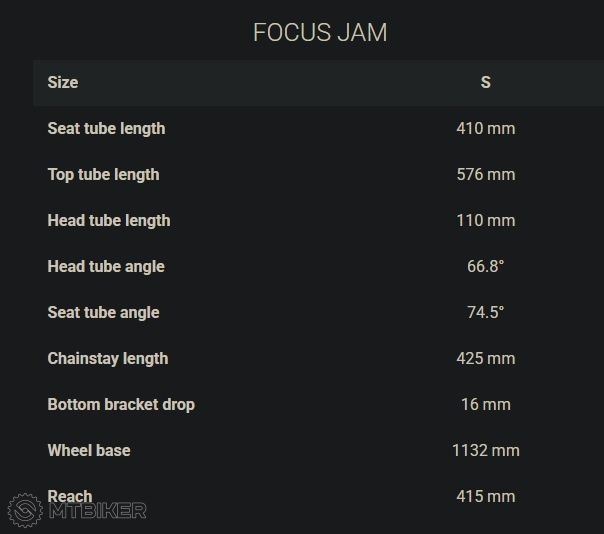Image resolution: width=604 pixels, height=534 pixels.
Task: Click the 425 mm chainstay value
Action: point(485,358)
